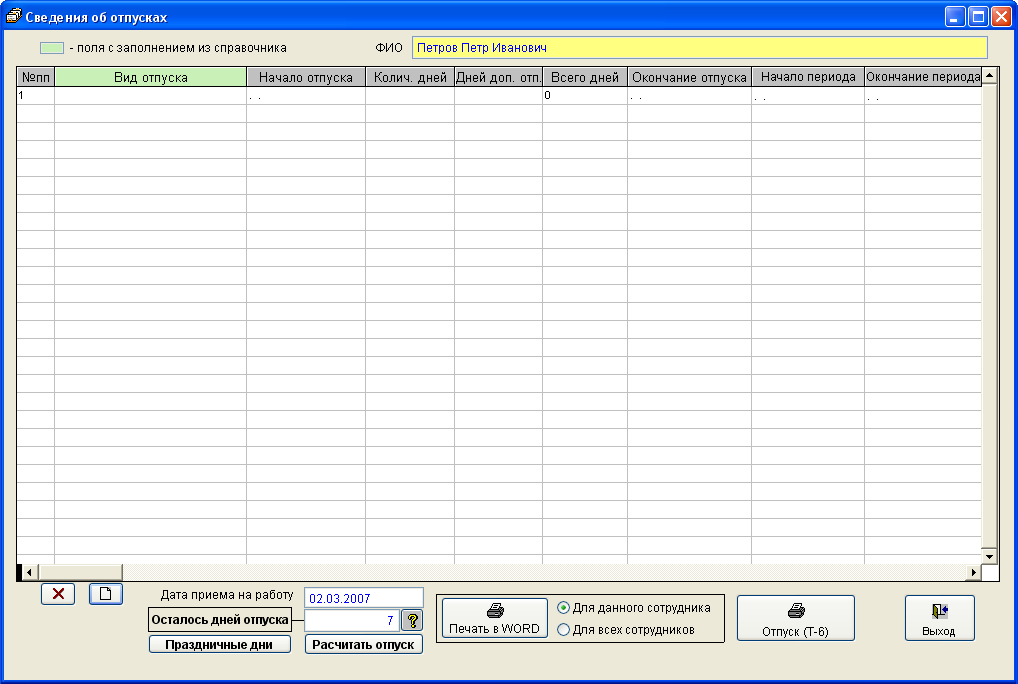The height and width of the screenshot is (684, 1018).
Task: Click the Вид отпуска column header
Action: [x=150, y=78]
